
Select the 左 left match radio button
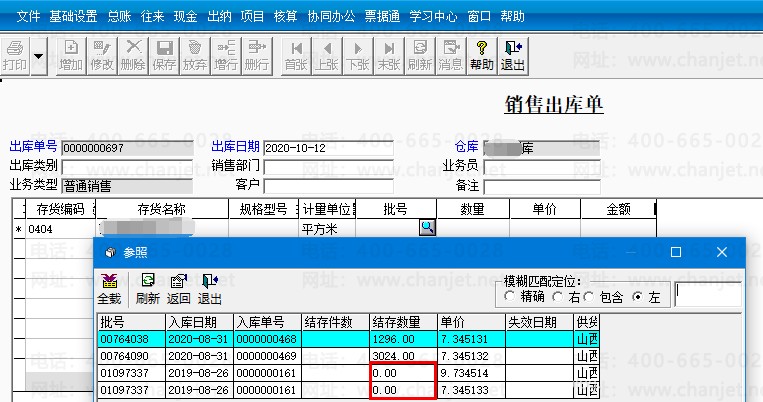[637, 296]
